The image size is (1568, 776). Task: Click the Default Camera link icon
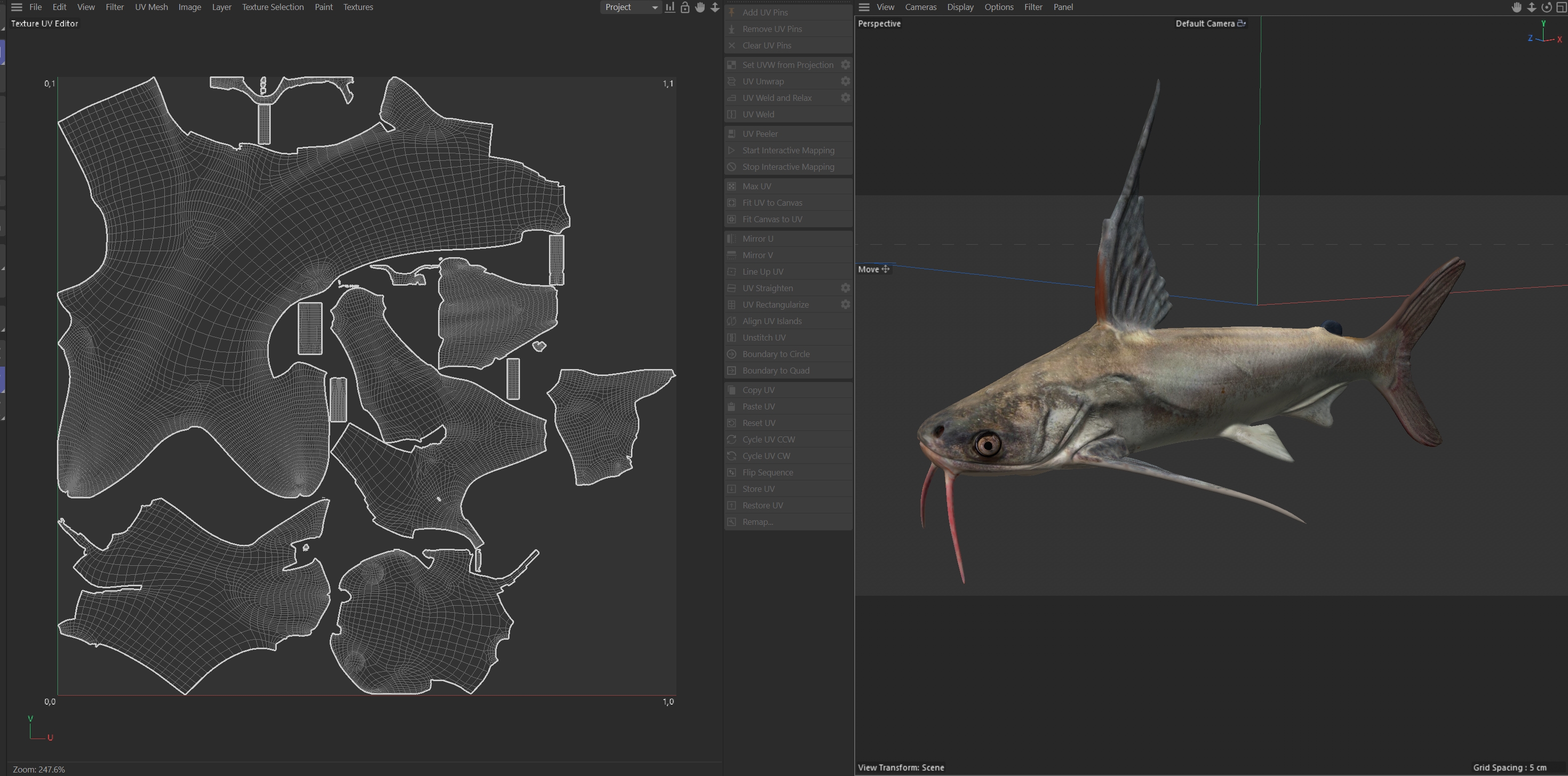1241,23
